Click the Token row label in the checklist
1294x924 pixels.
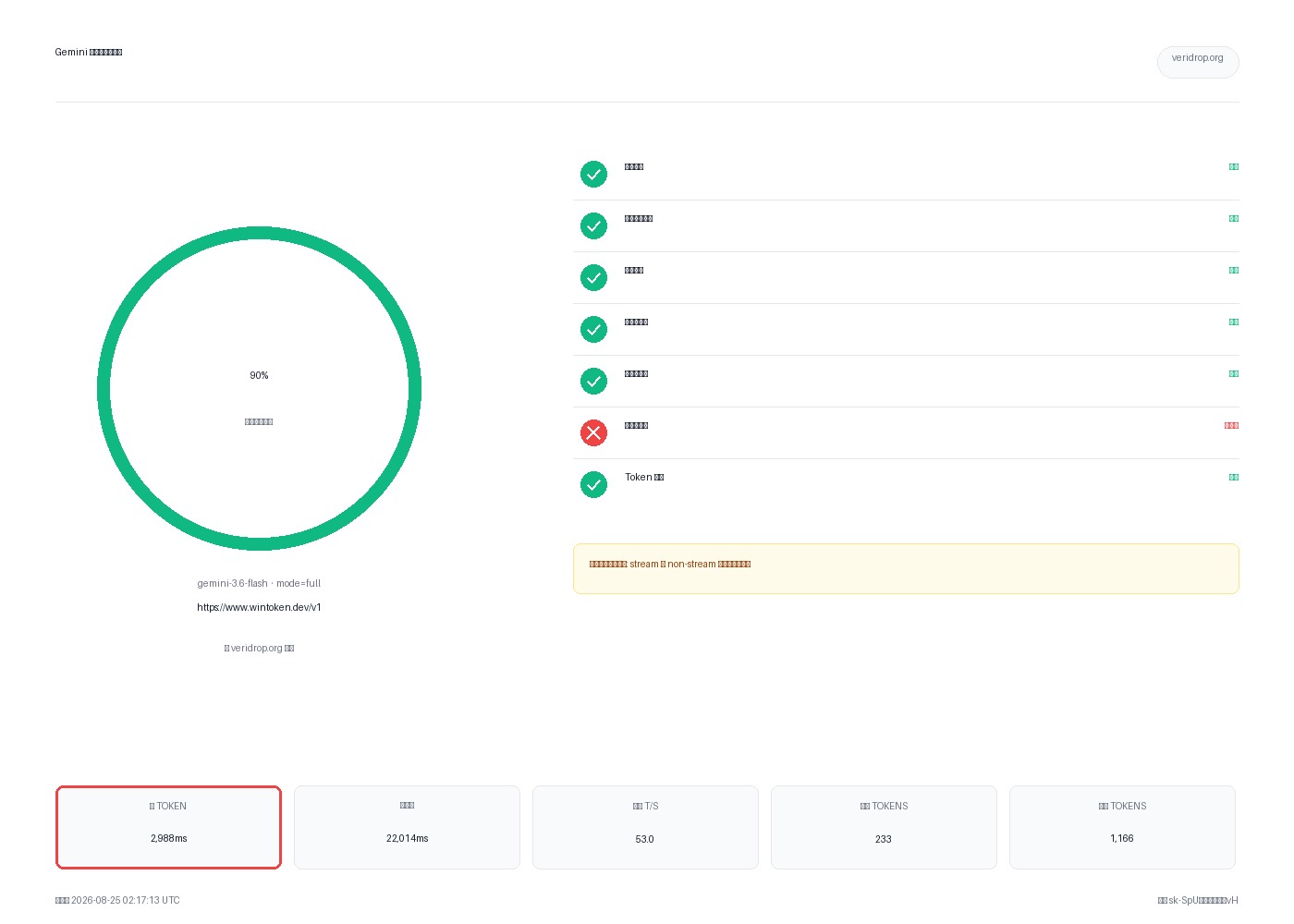pos(644,477)
